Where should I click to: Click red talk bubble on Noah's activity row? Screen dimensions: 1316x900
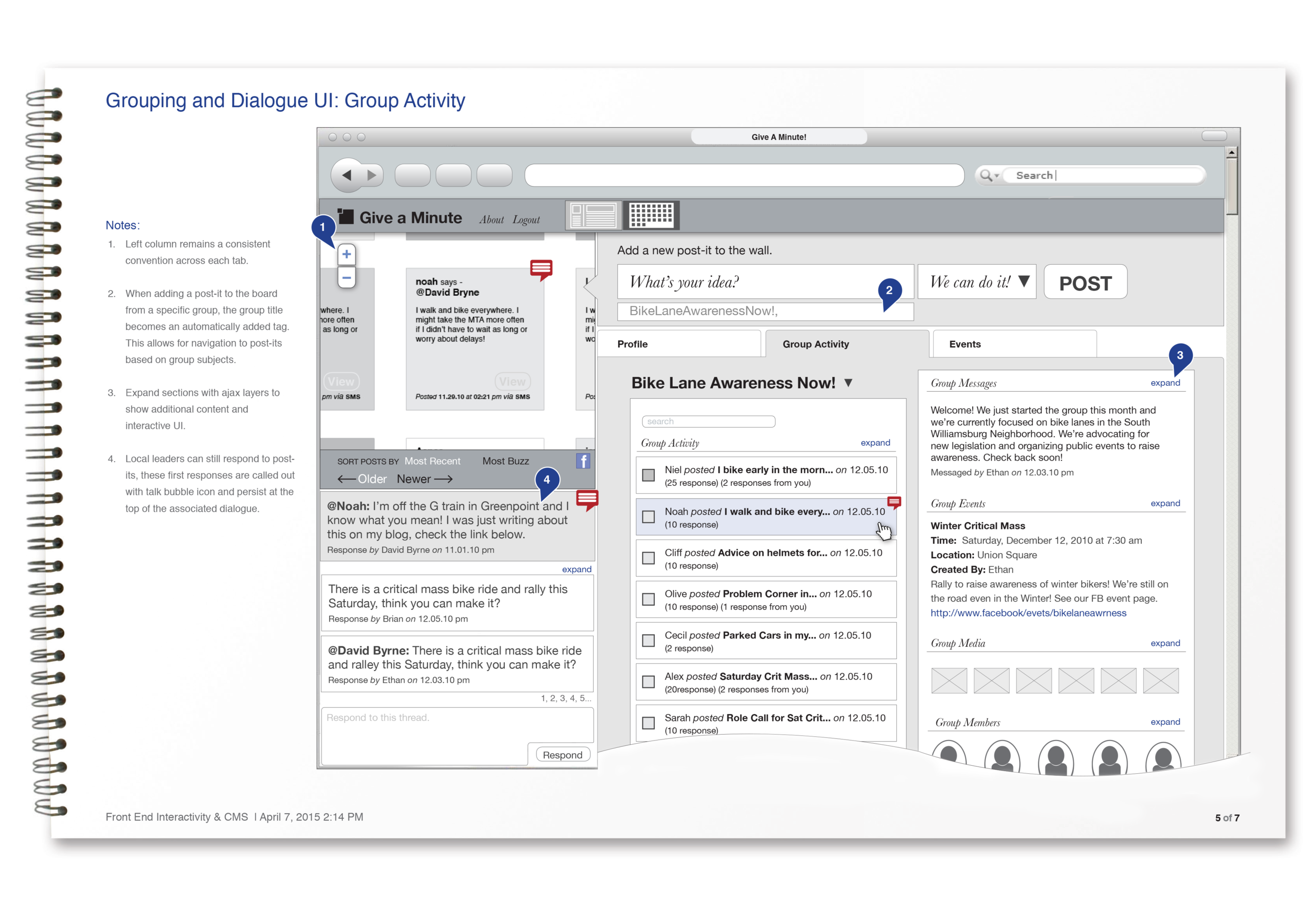[x=894, y=502]
